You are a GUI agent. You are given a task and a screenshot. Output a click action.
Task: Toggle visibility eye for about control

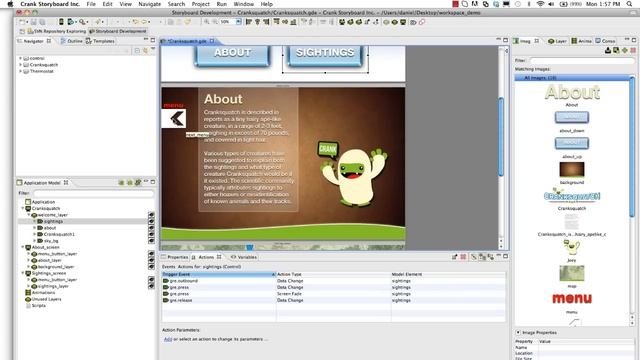pos(151,228)
